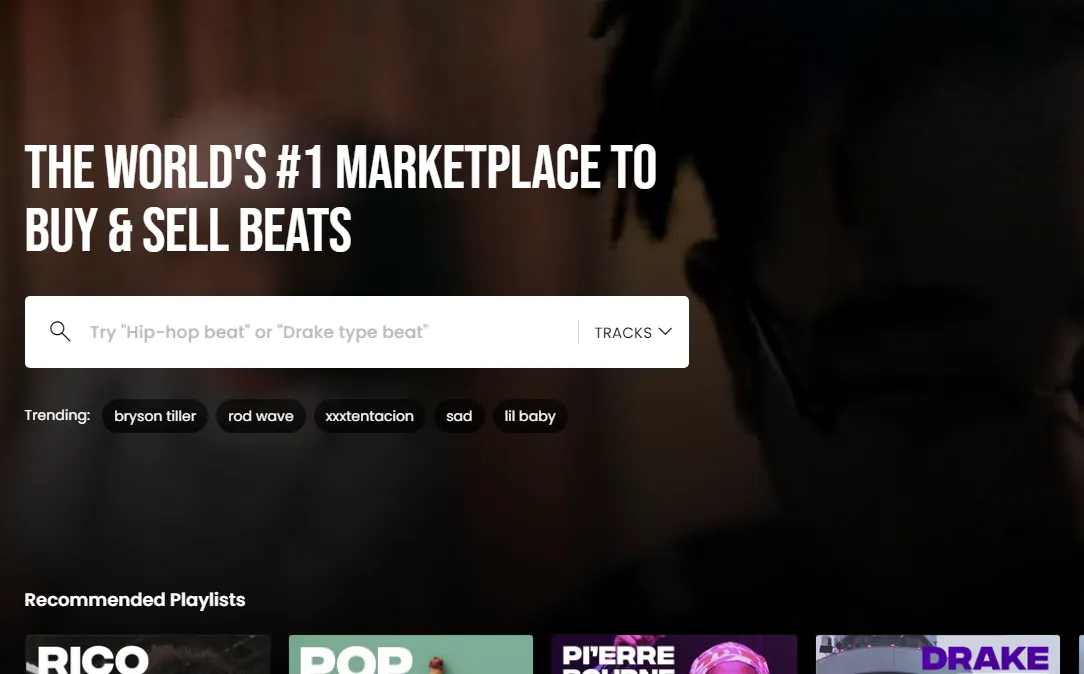Pick the sad trending tag
The width and height of the screenshot is (1084, 674).
click(x=459, y=416)
